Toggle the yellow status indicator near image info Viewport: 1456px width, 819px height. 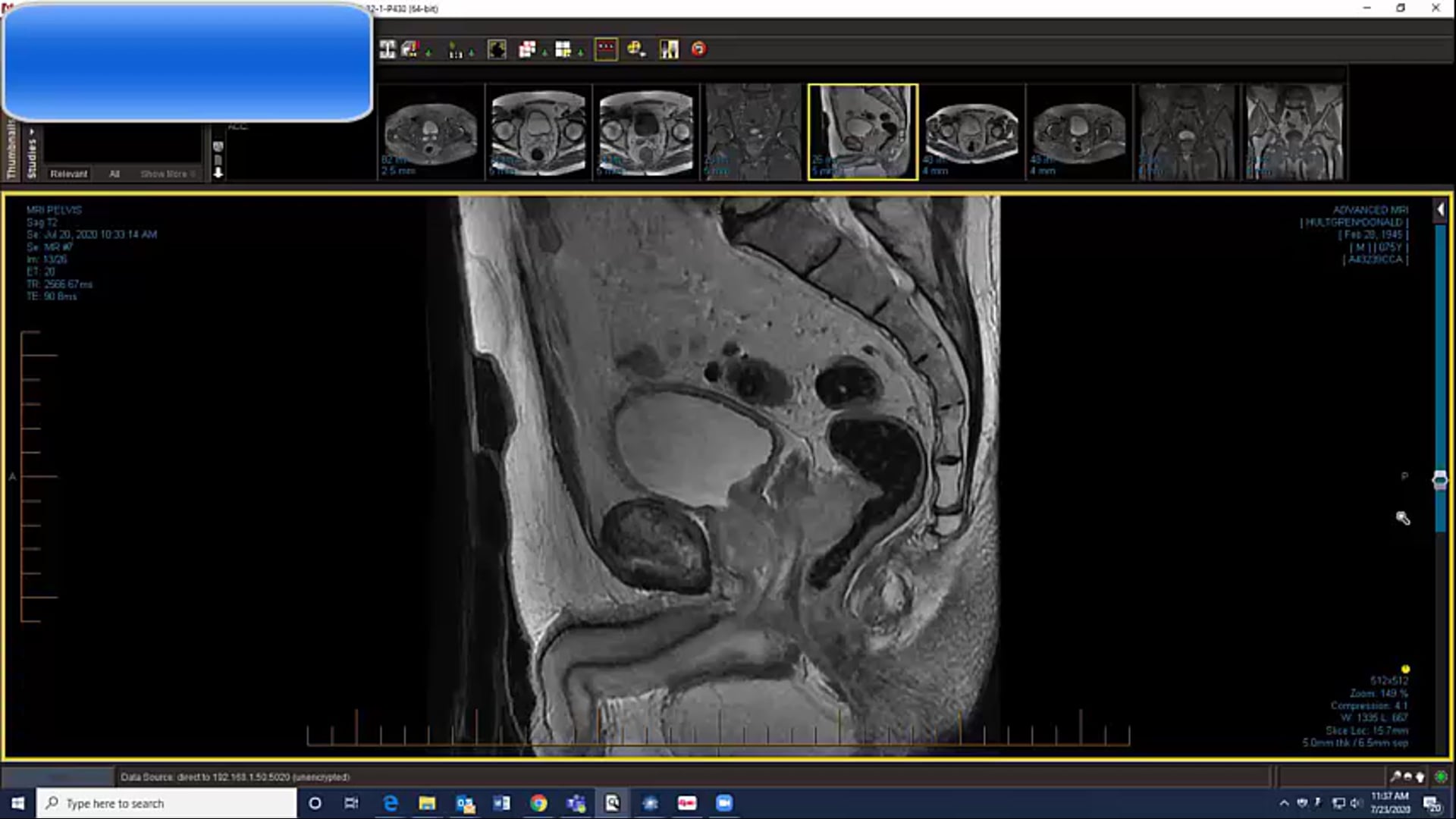pyautogui.click(x=1407, y=668)
